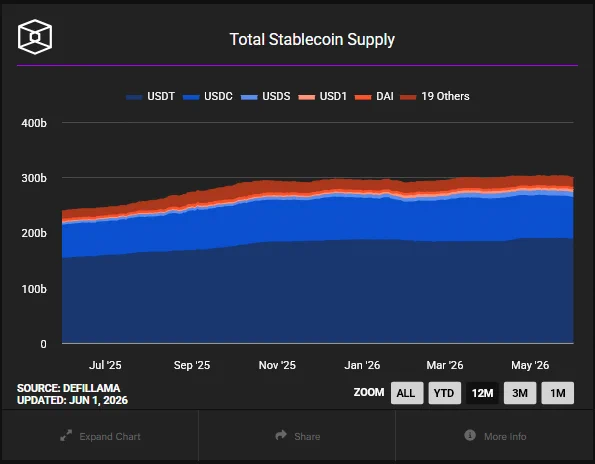The height and width of the screenshot is (464, 595).
Task: Open the More Info link
Action: point(495,436)
